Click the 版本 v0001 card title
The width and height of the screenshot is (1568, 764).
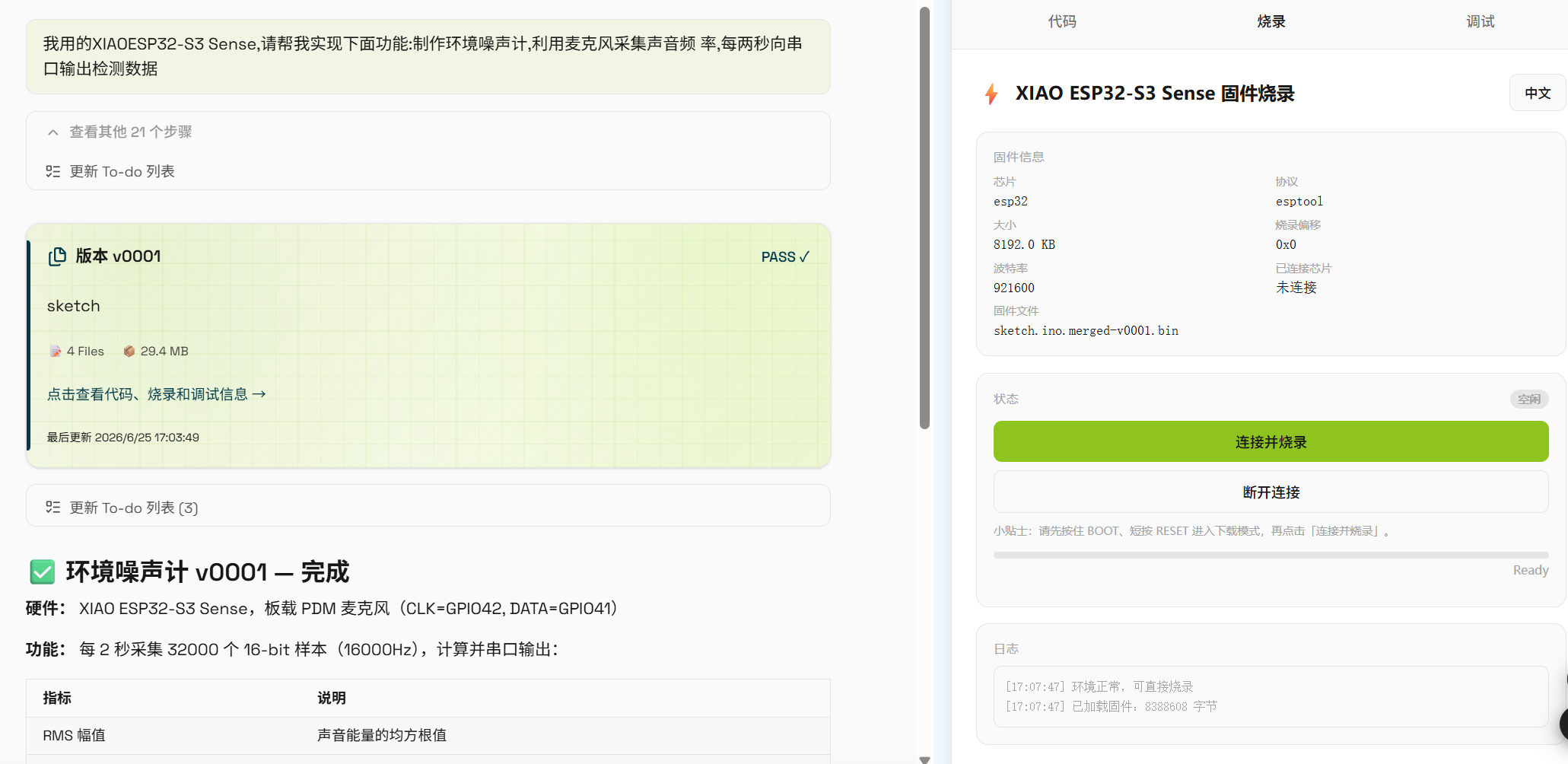(x=118, y=256)
